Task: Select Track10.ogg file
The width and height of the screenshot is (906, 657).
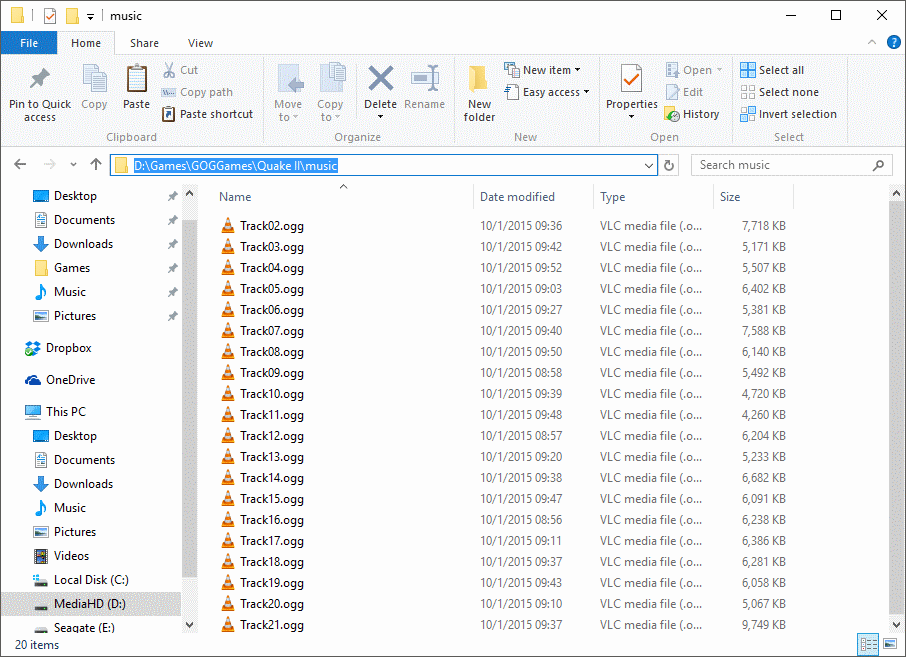Action: tap(263, 394)
